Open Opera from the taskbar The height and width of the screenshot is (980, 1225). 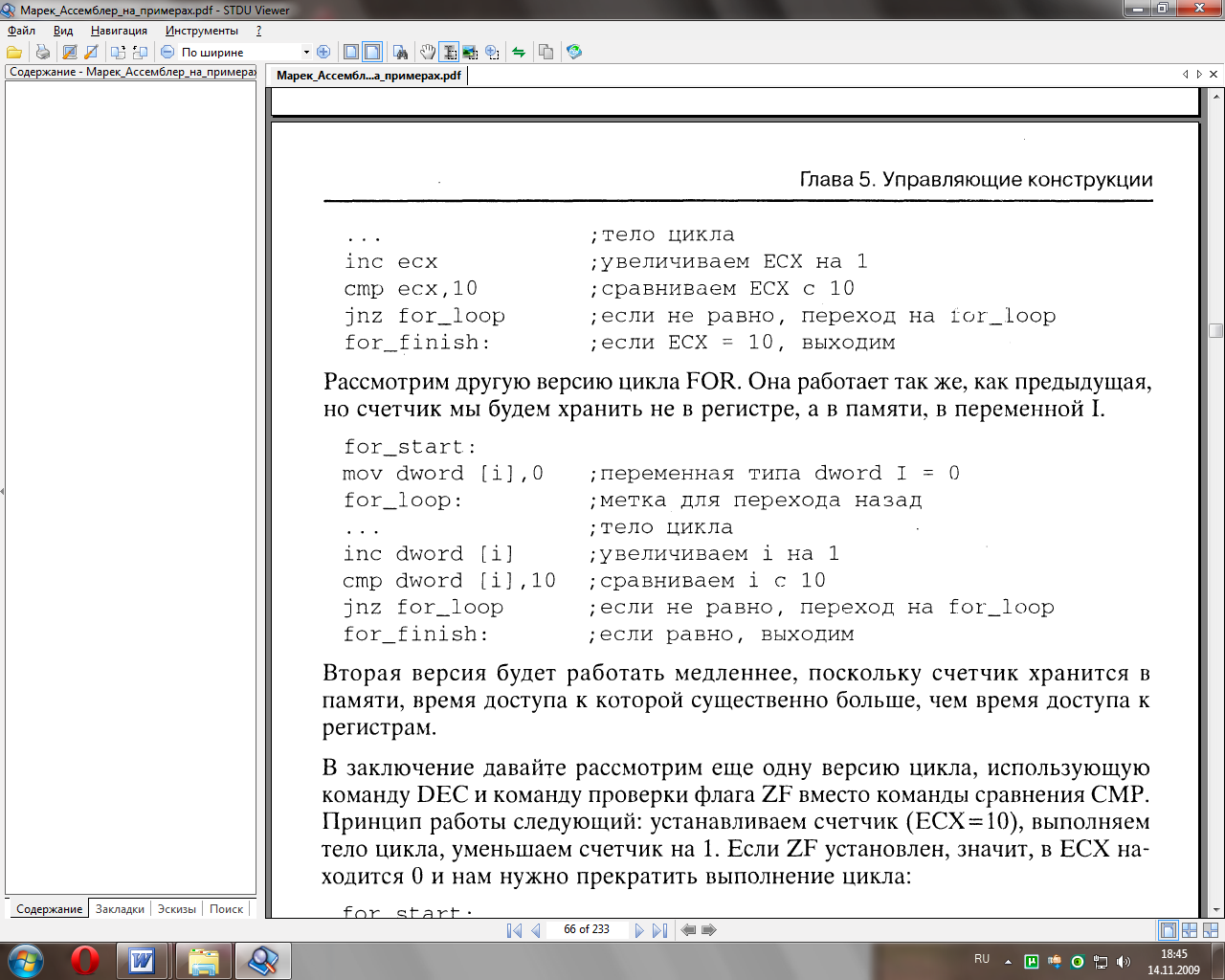click(84, 961)
